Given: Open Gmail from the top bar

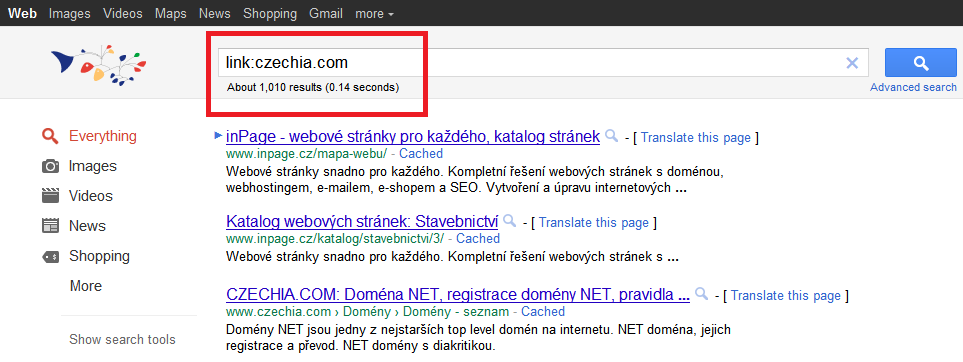Looking at the screenshot, I should click(x=326, y=13).
